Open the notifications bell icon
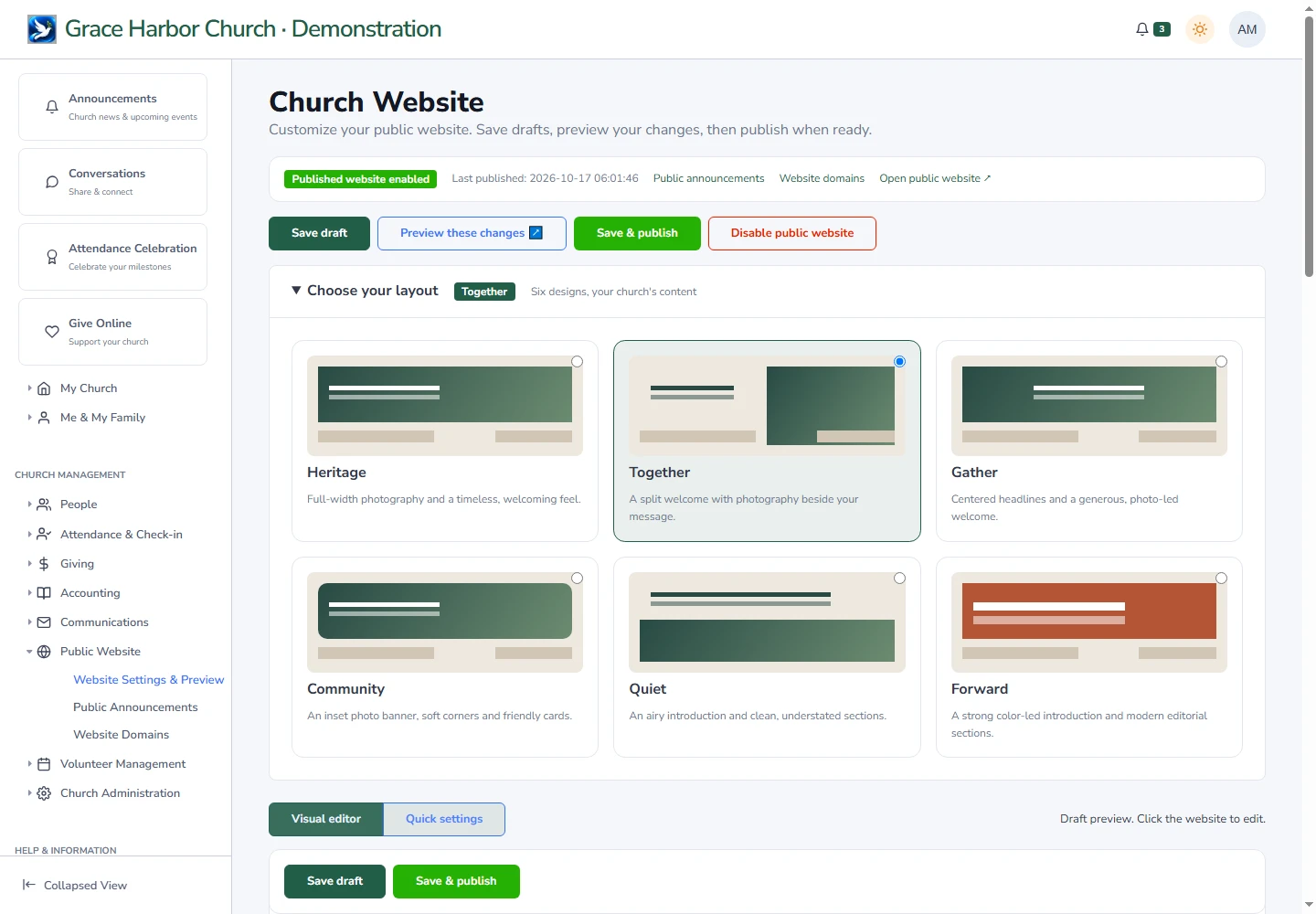This screenshot has height=914, width=1316. (1142, 29)
